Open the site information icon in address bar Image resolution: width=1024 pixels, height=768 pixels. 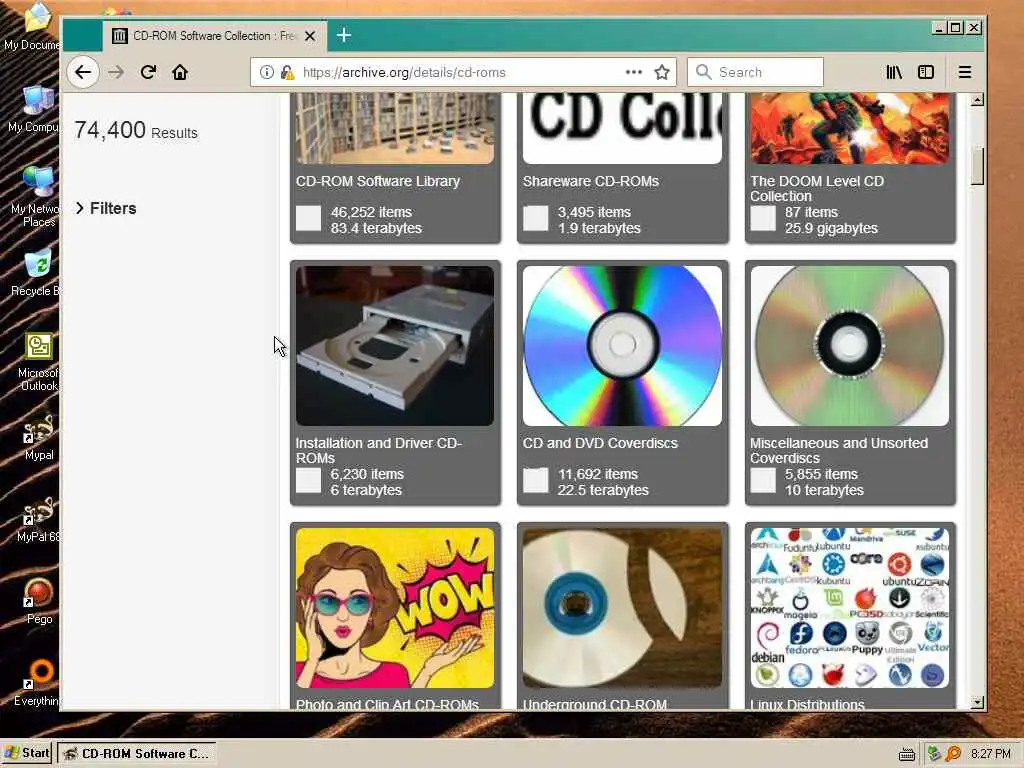click(266, 72)
